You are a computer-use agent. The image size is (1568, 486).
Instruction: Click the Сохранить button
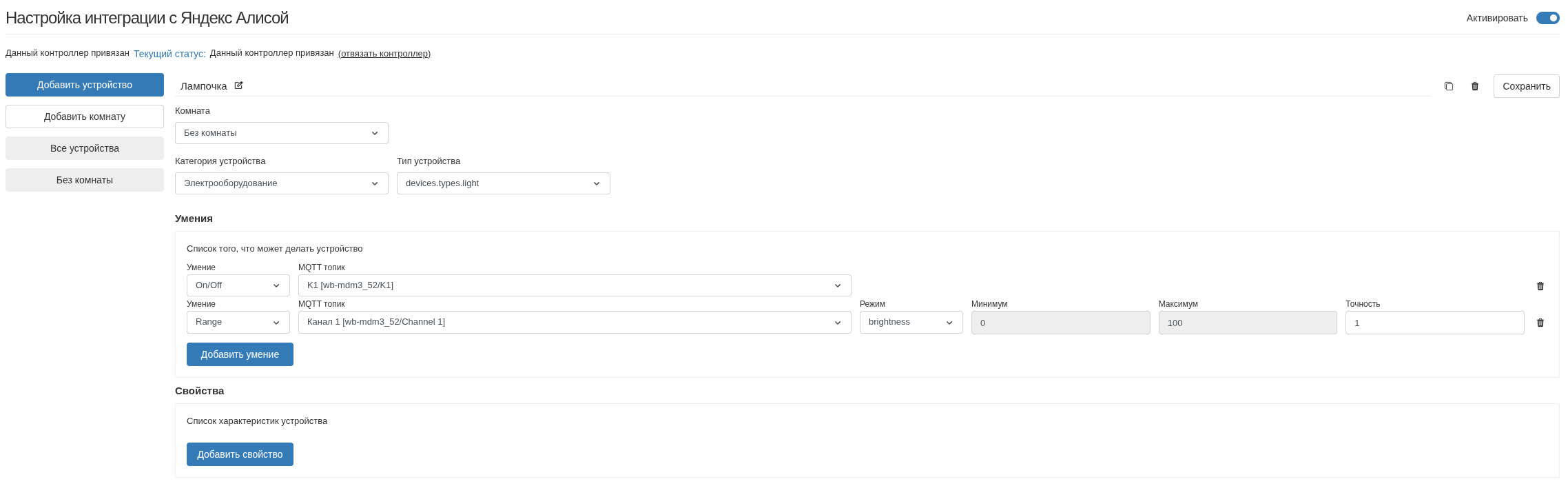[x=1526, y=86]
